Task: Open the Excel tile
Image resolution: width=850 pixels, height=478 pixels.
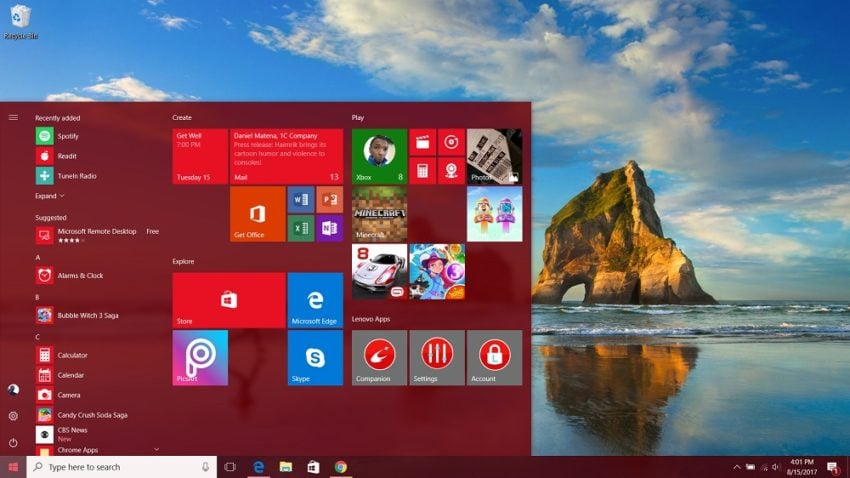Action: click(x=301, y=228)
